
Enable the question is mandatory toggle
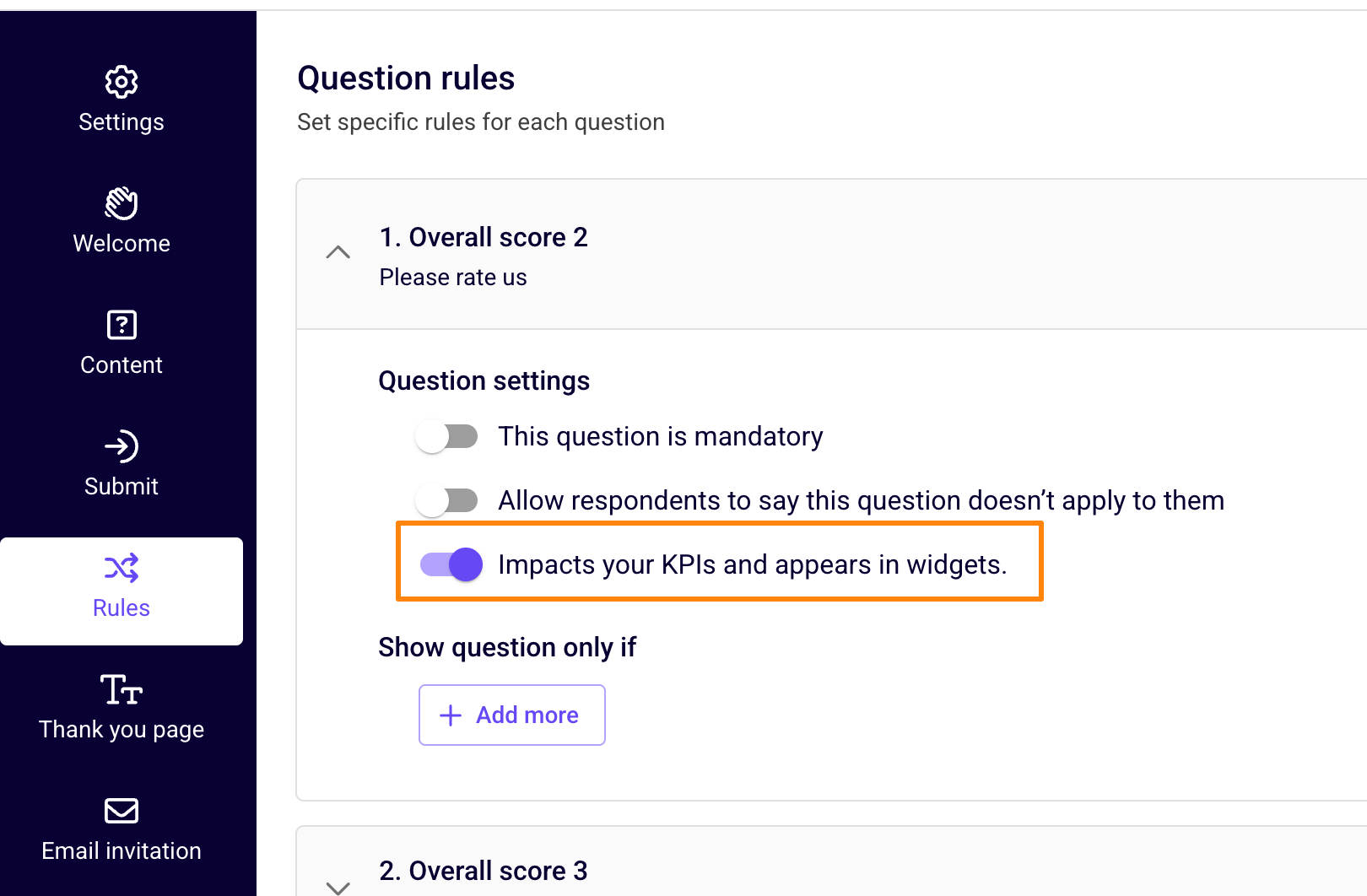[x=447, y=436]
